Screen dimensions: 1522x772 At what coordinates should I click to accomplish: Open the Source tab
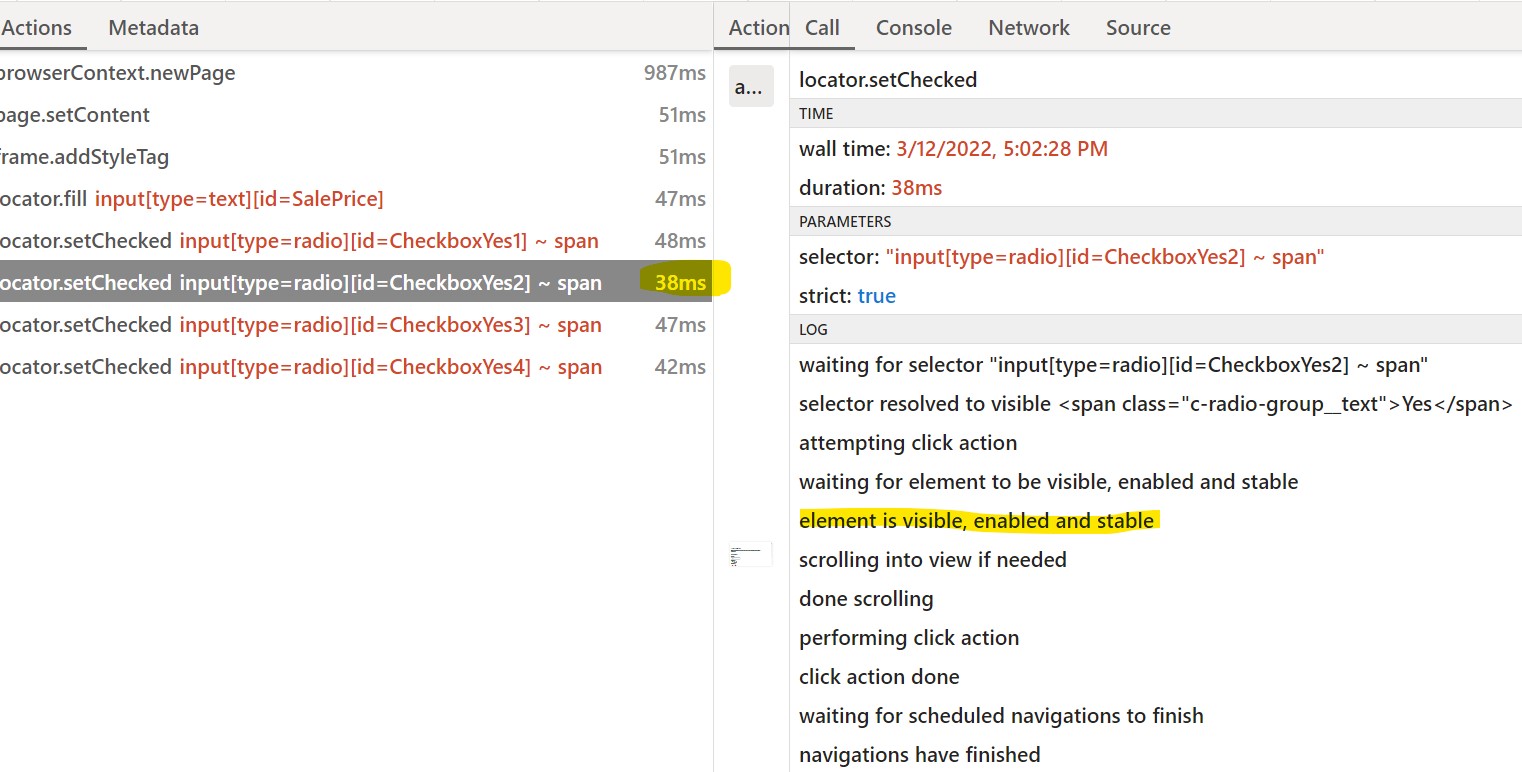1137,27
